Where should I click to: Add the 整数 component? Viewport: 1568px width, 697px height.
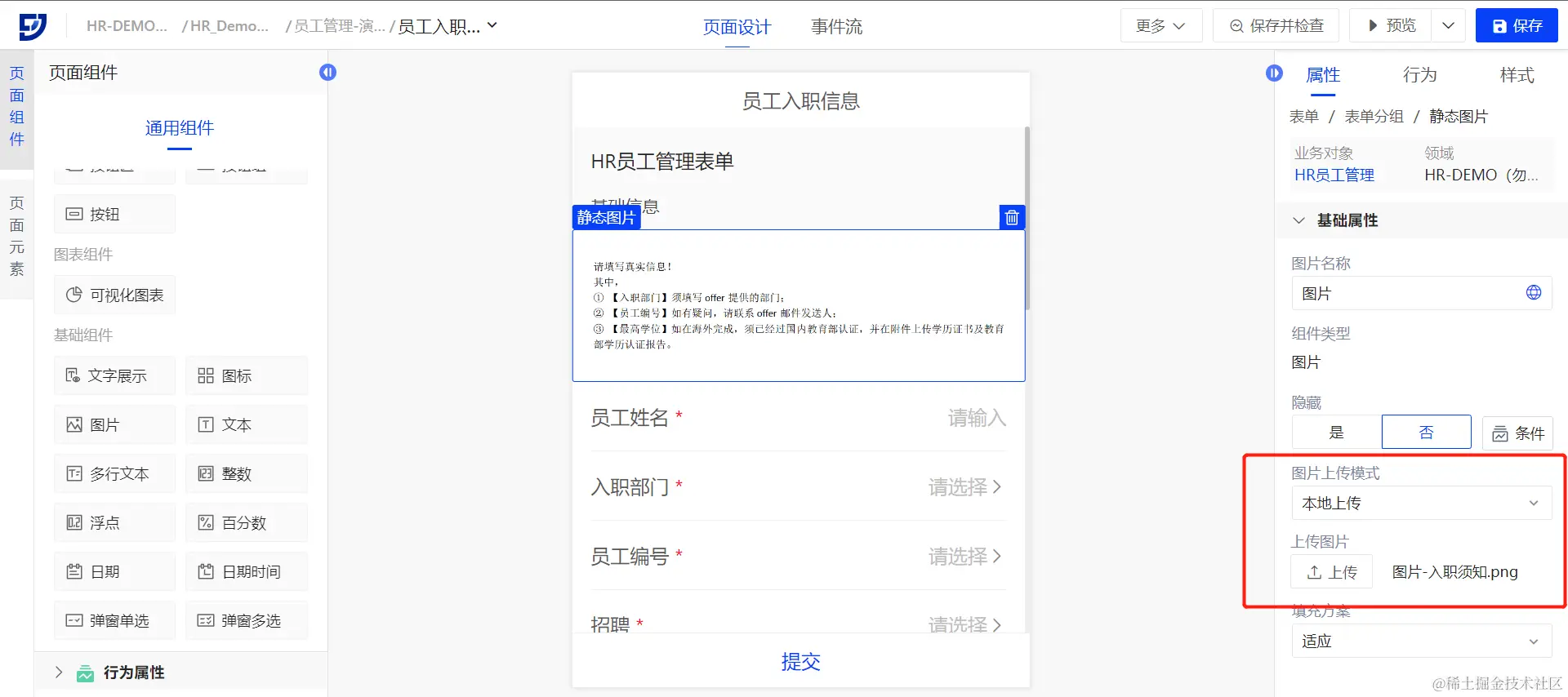click(246, 473)
